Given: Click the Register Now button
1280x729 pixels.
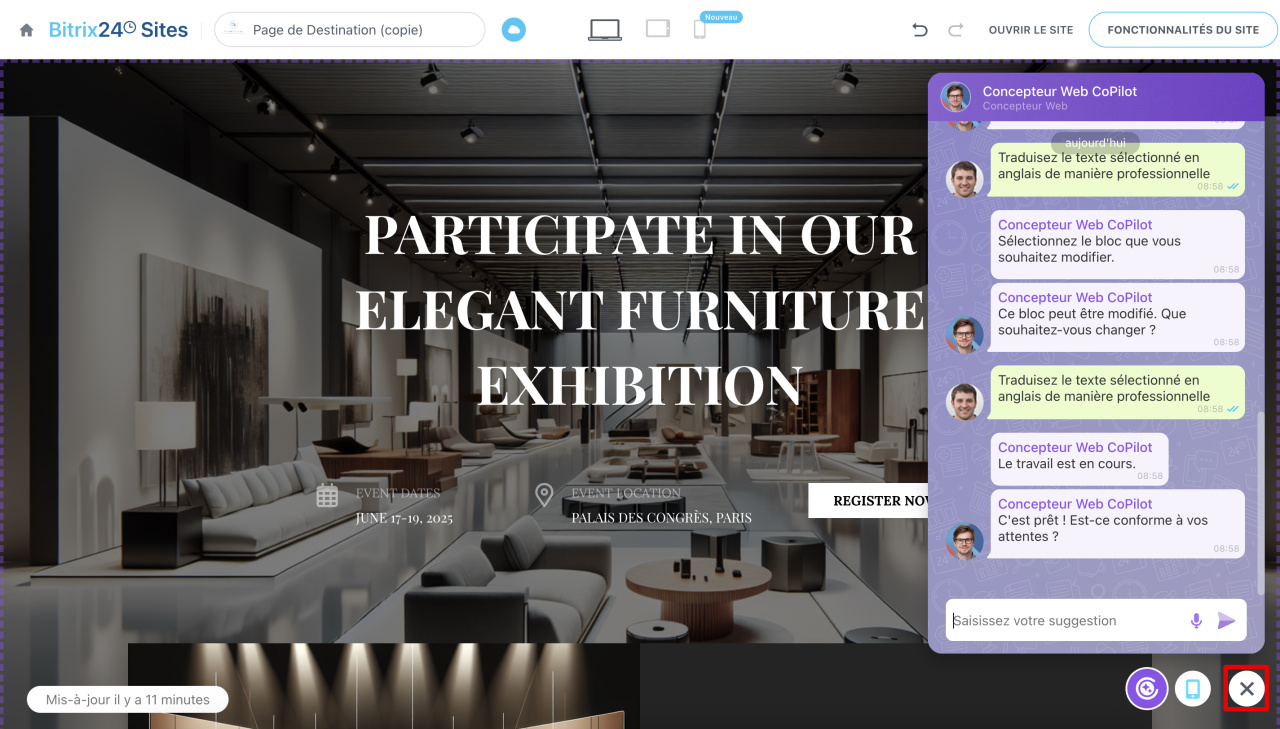Looking at the screenshot, I should [x=868, y=500].
